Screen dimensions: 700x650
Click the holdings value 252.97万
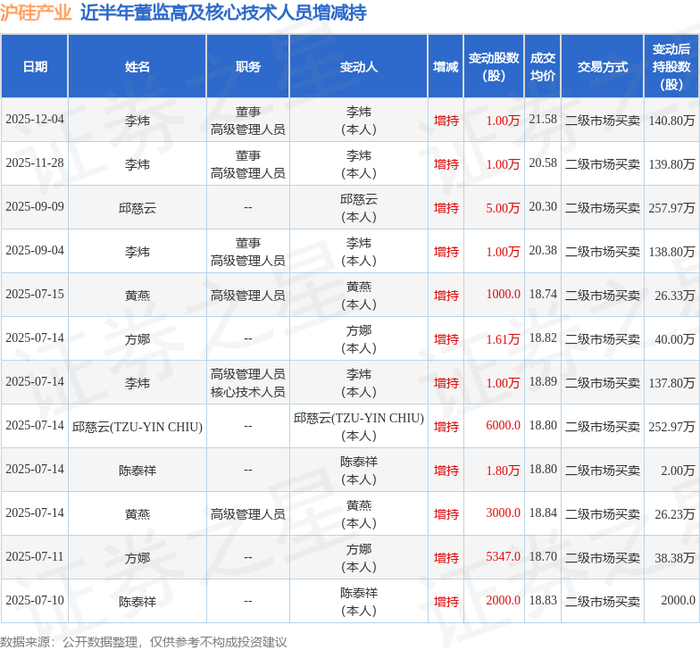(671, 427)
